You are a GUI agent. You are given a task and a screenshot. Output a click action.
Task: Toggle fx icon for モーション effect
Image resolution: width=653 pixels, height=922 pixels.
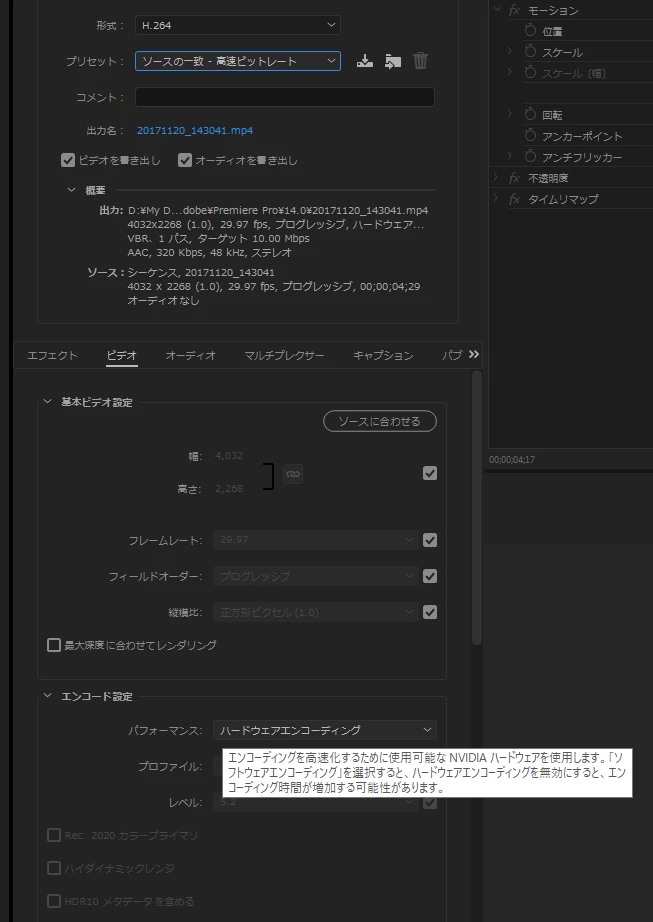514,10
